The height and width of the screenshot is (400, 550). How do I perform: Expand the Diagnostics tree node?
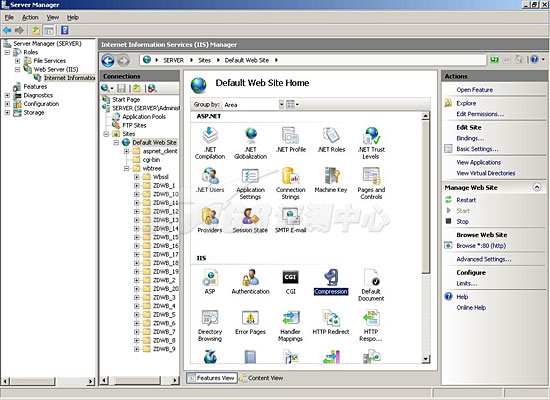pyautogui.click(x=7, y=95)
